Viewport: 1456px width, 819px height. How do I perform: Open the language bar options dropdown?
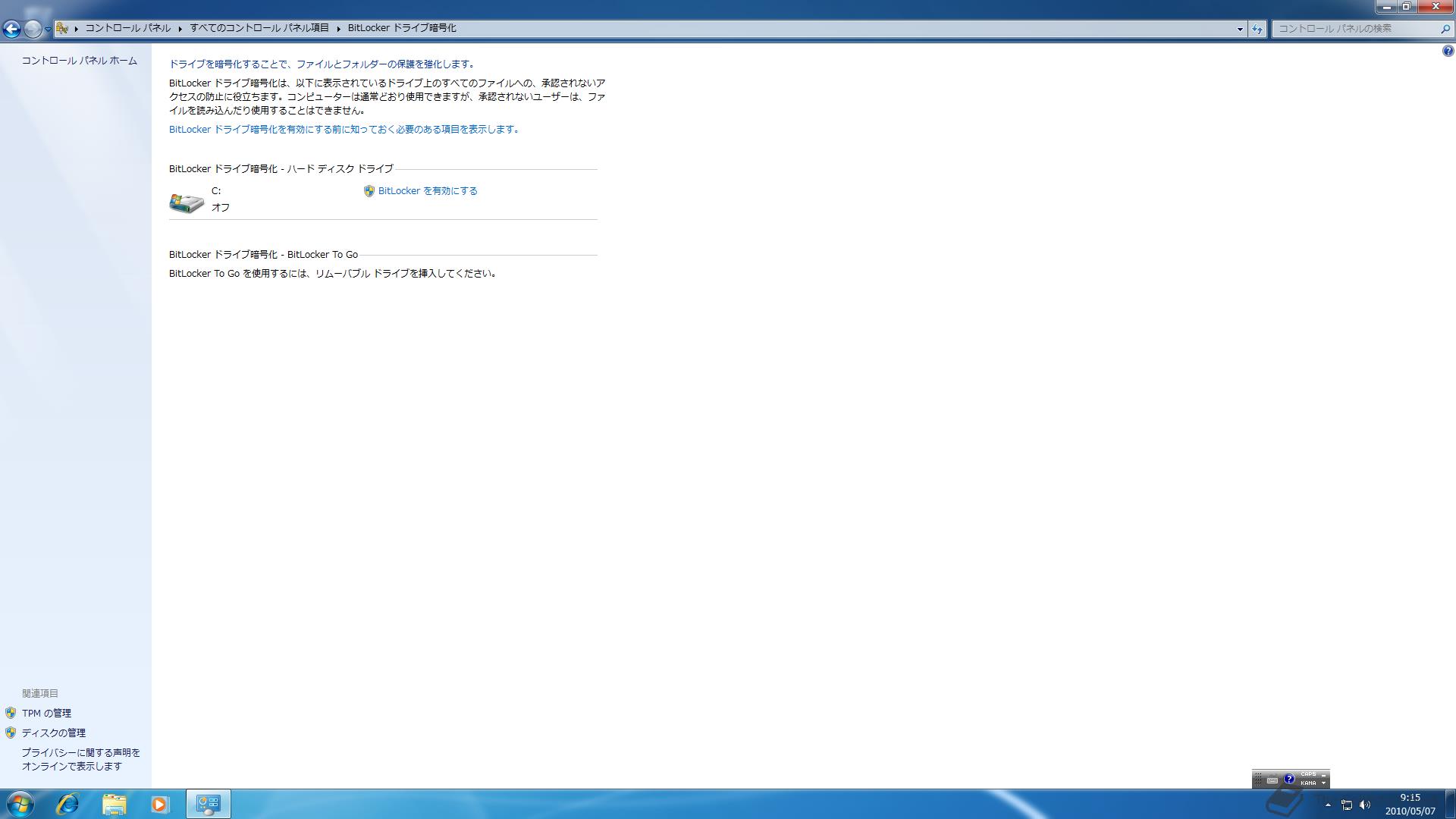click(x=1324, y=783)
